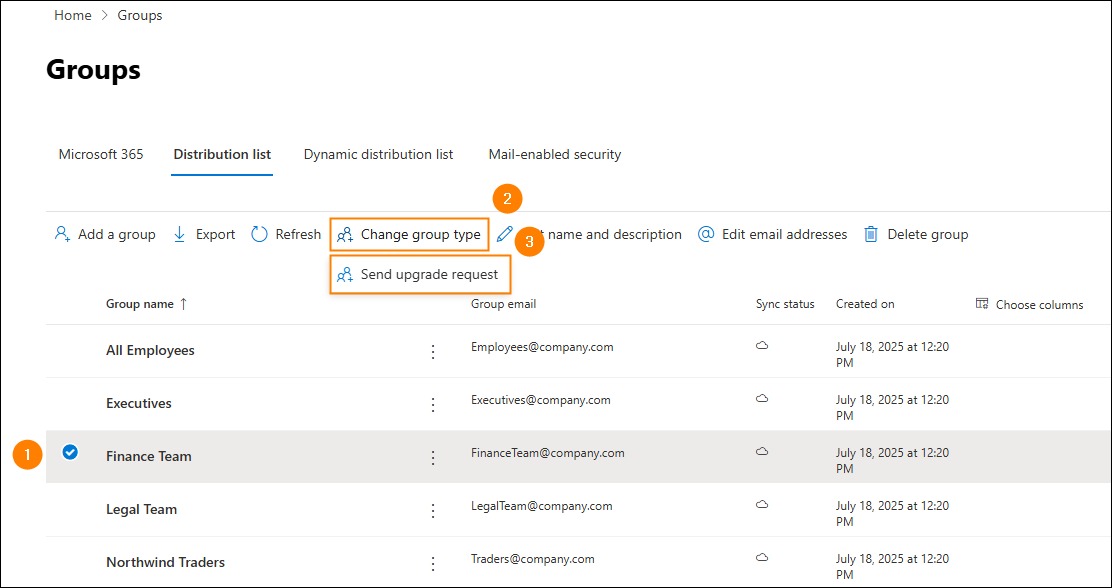The height and width of the screenshot is (588, 1112).
Task: Select the Executives group row
Action: tap(579, 404)
